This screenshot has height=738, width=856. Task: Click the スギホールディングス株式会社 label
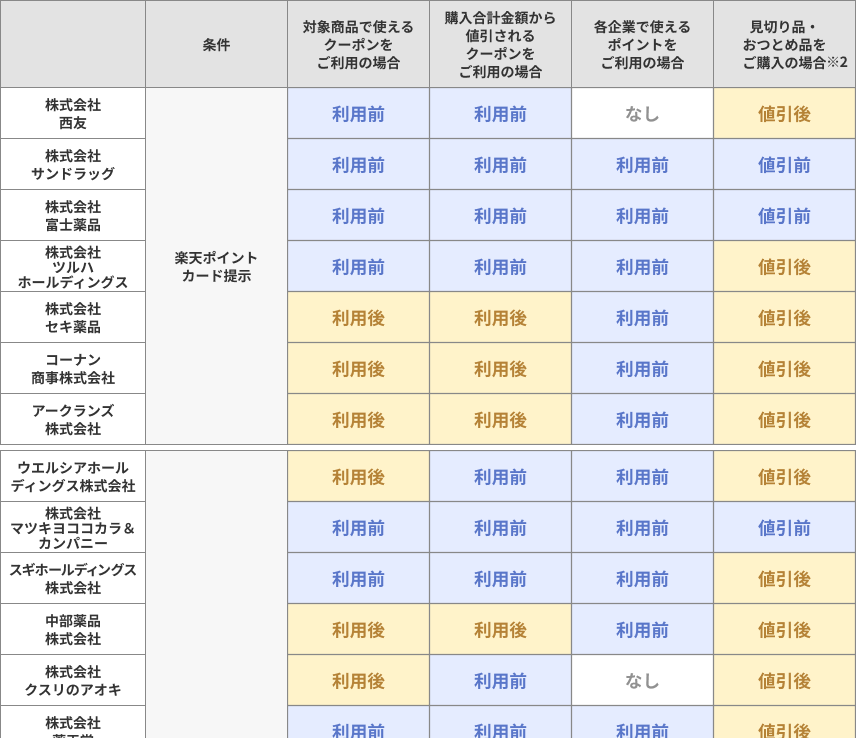[x=72, y=578]
